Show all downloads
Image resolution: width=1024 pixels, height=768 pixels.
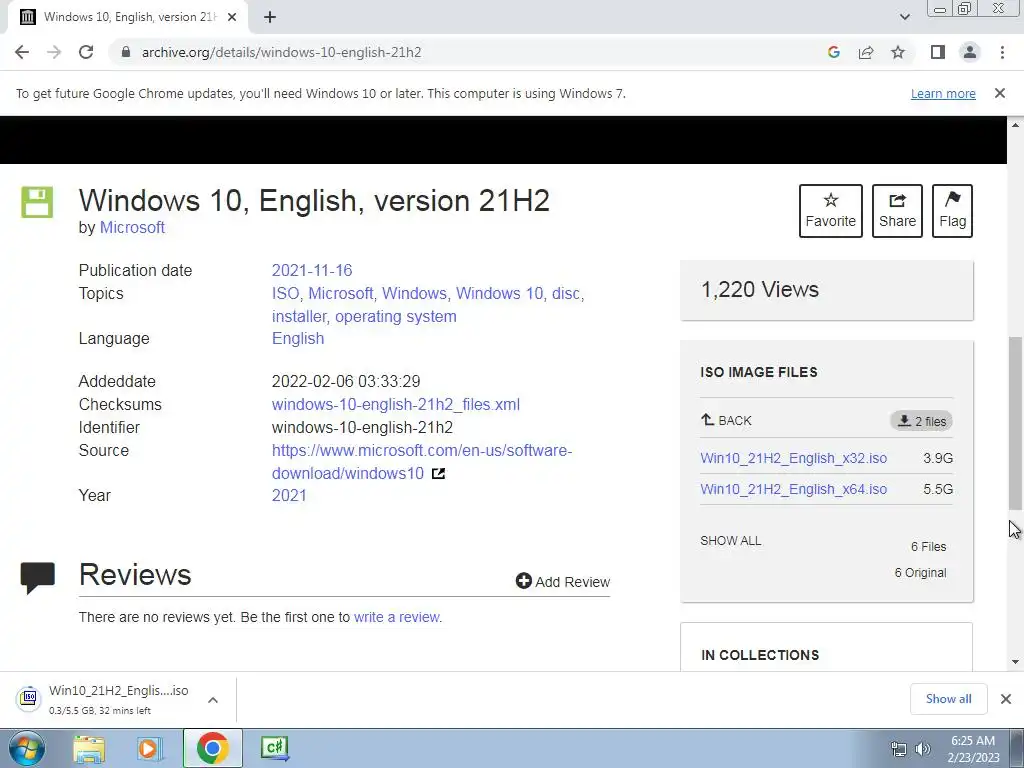pos(948,699)
